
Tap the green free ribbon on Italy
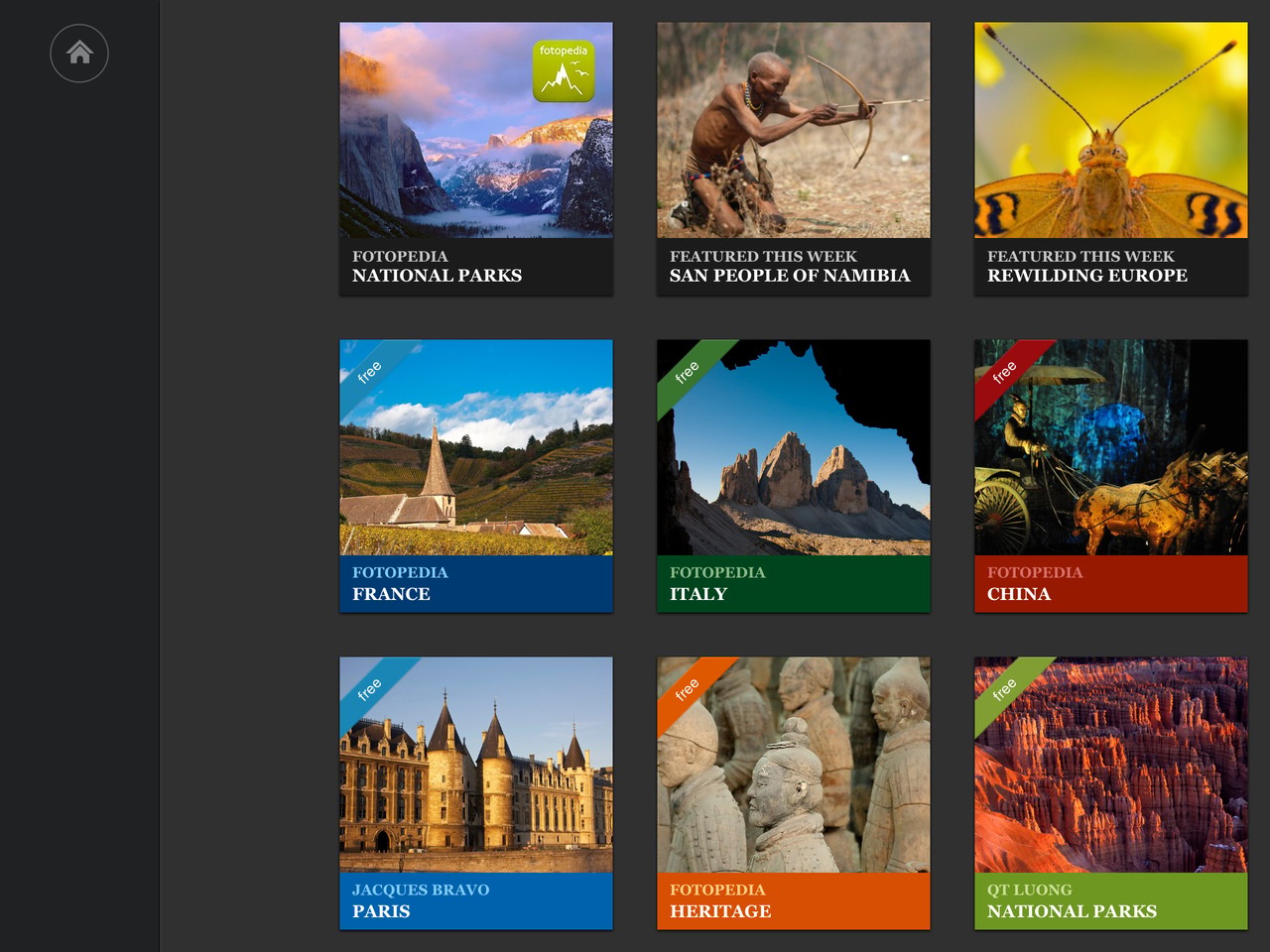click(x=688, y=372)
